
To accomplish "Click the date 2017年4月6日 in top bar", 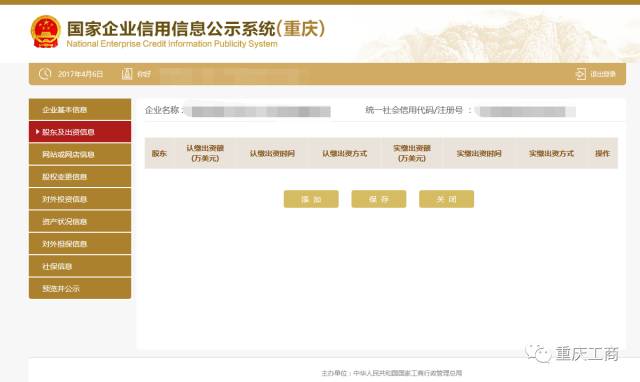I will tap(80, 74).
